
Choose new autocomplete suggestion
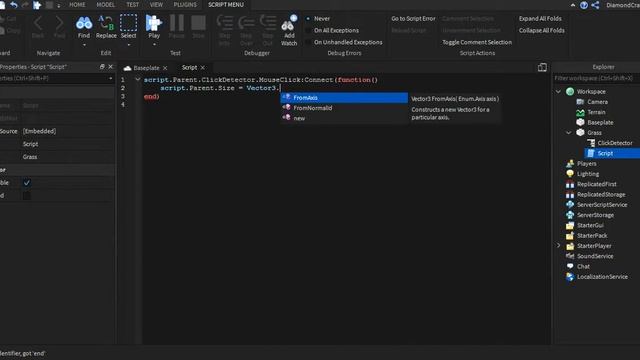[344, 118]
